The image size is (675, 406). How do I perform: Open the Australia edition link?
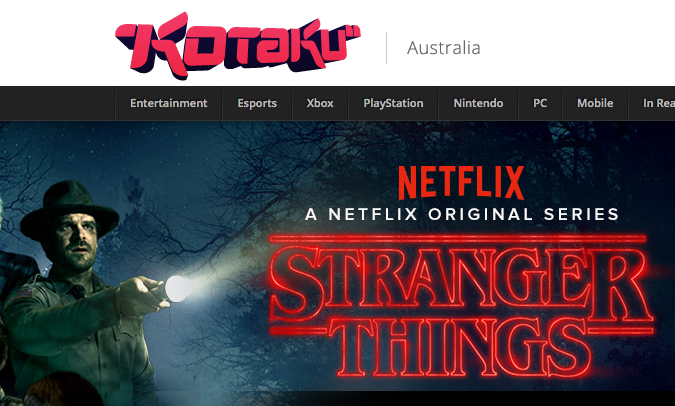point(443,48)
